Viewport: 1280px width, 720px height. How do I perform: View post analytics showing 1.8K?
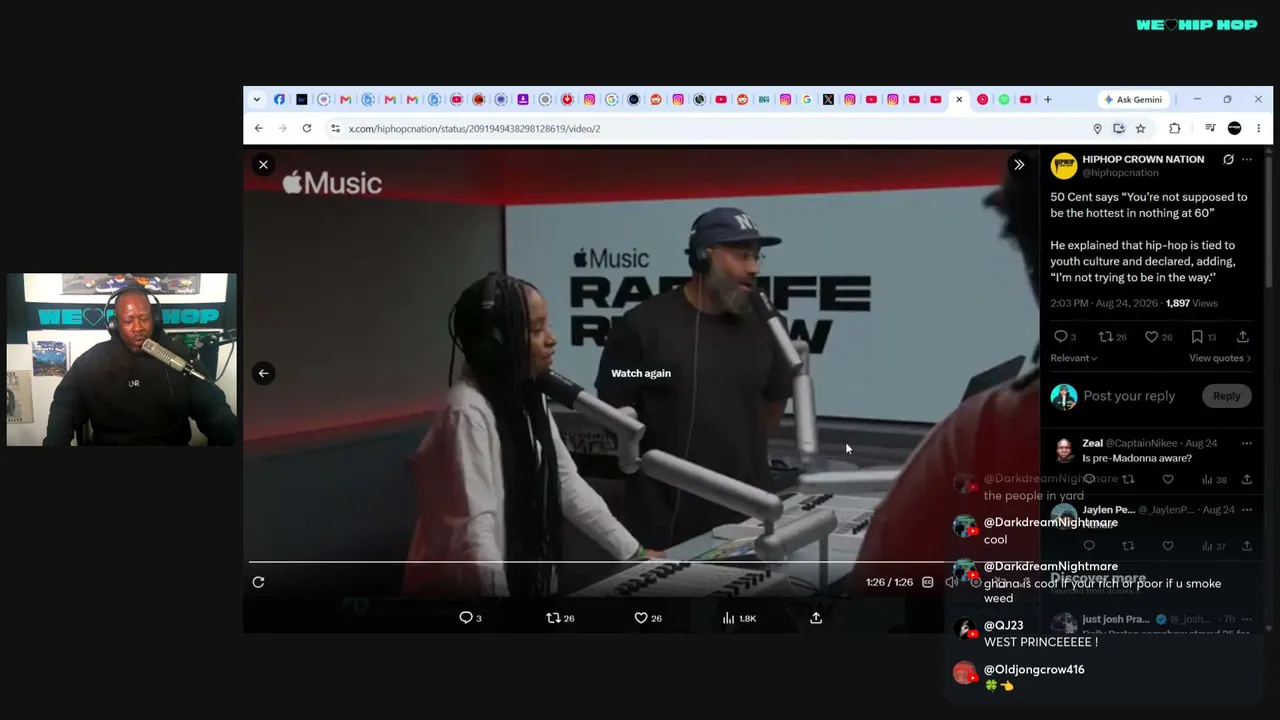point(739,618)
